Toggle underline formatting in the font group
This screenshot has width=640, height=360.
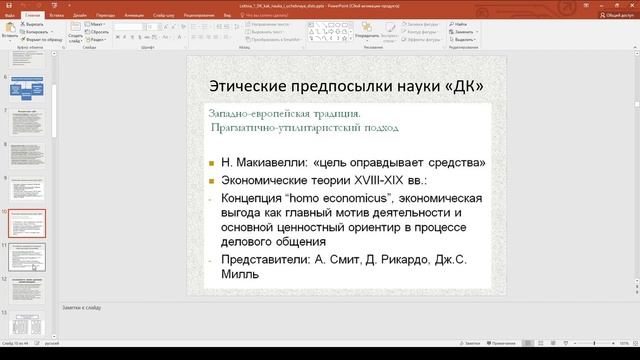pyautogui.click(x=132, y=37)
